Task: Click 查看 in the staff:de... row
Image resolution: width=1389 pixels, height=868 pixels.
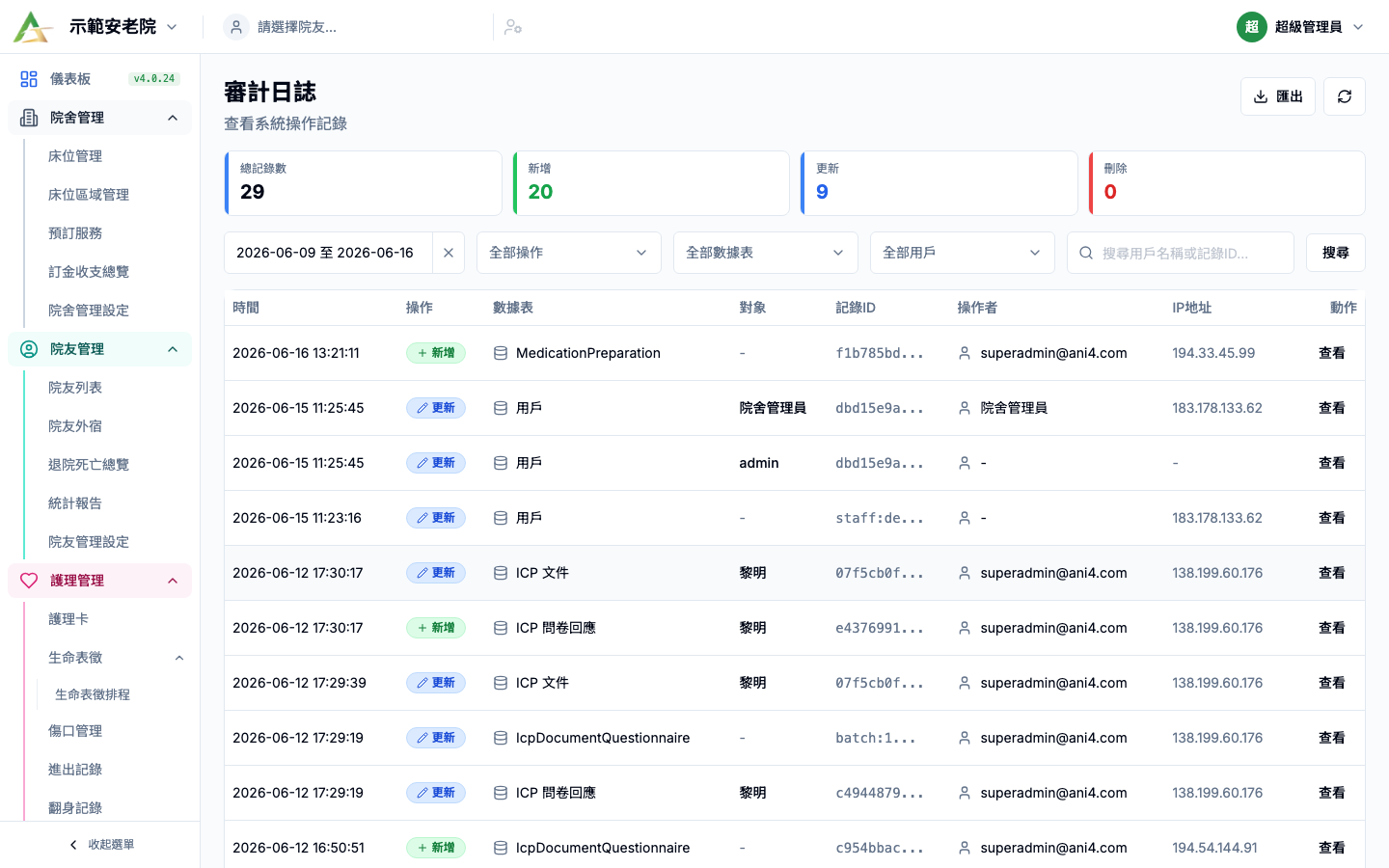Action: click(x=1332, y=518)
